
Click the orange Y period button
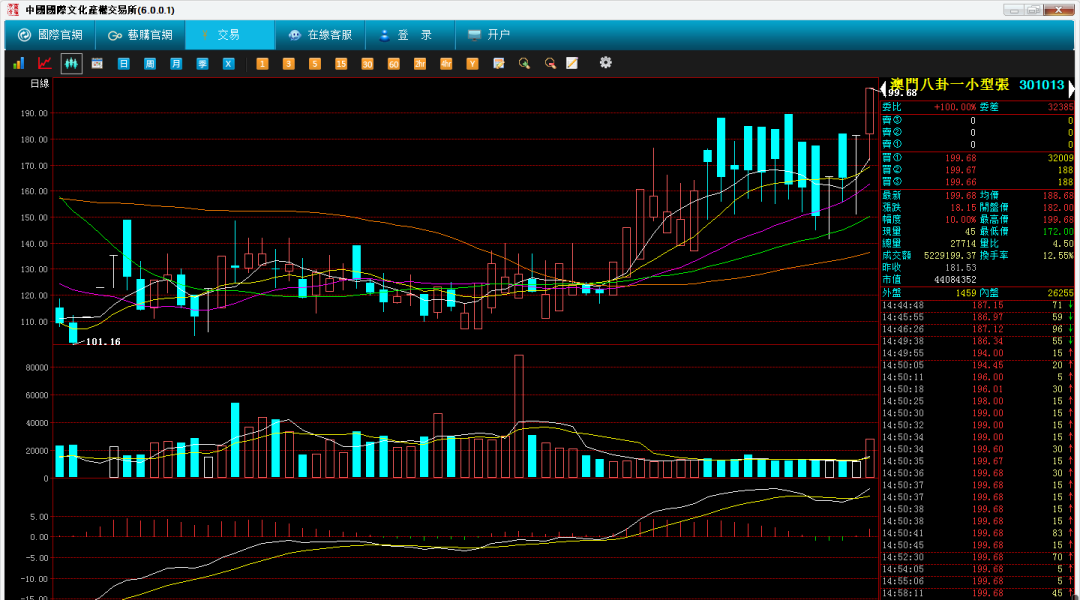pyautogui.click(x=472, y=63)
